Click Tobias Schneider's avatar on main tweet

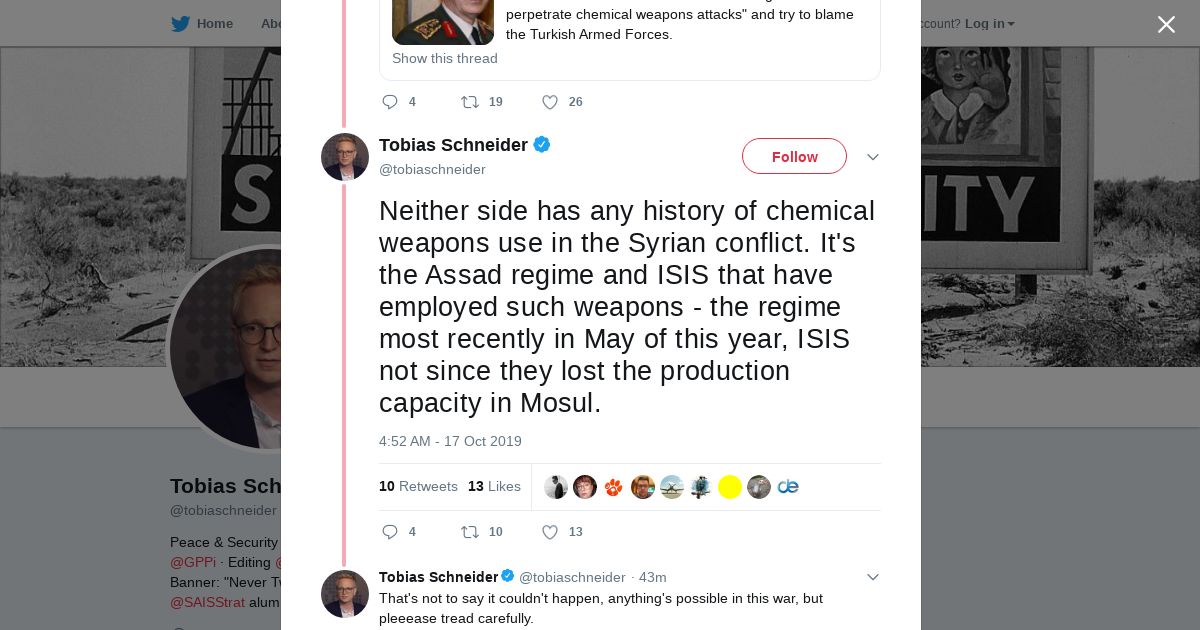[345, 157]
